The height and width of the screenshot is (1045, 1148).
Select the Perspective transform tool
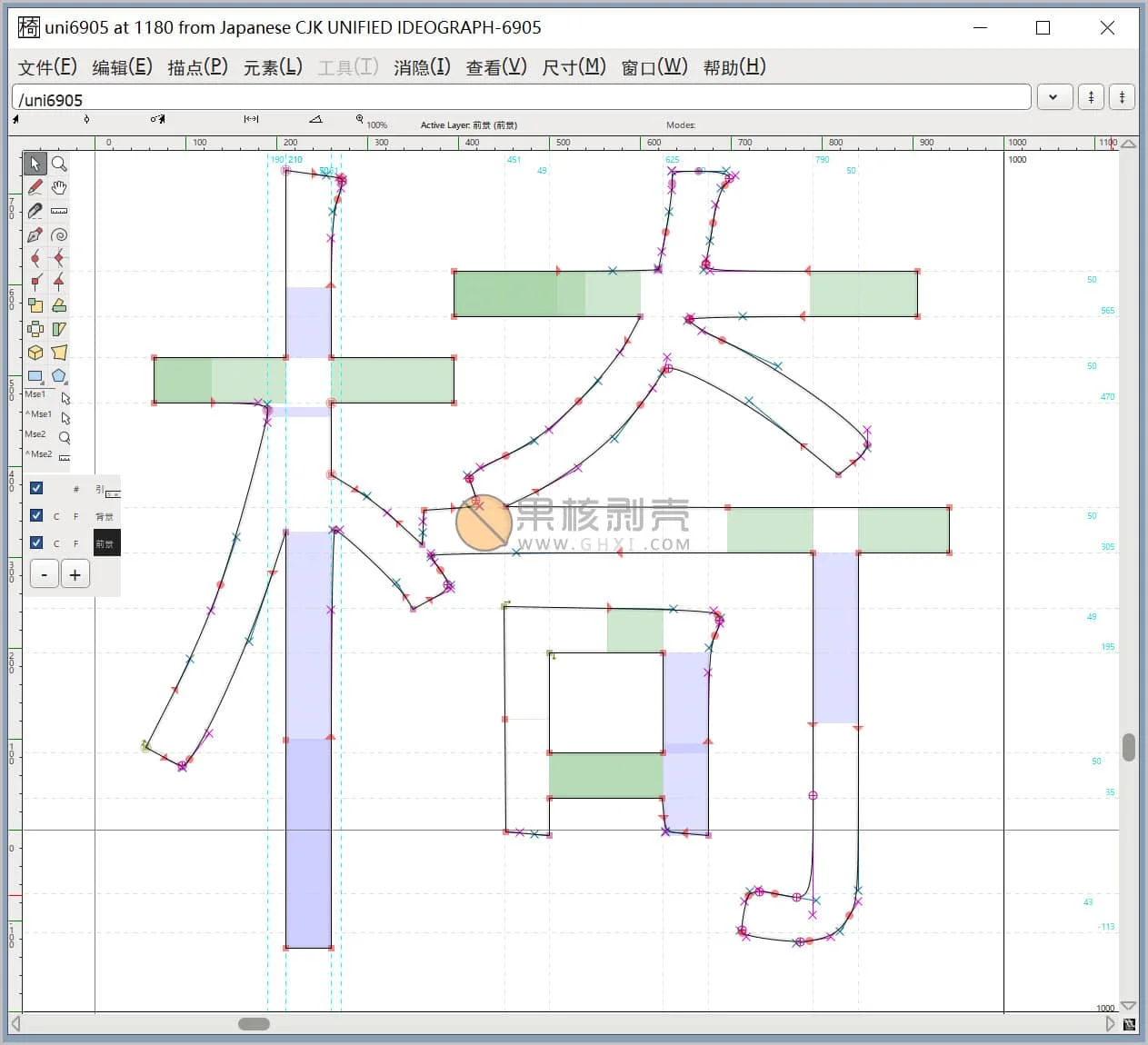tap(59, 353)
